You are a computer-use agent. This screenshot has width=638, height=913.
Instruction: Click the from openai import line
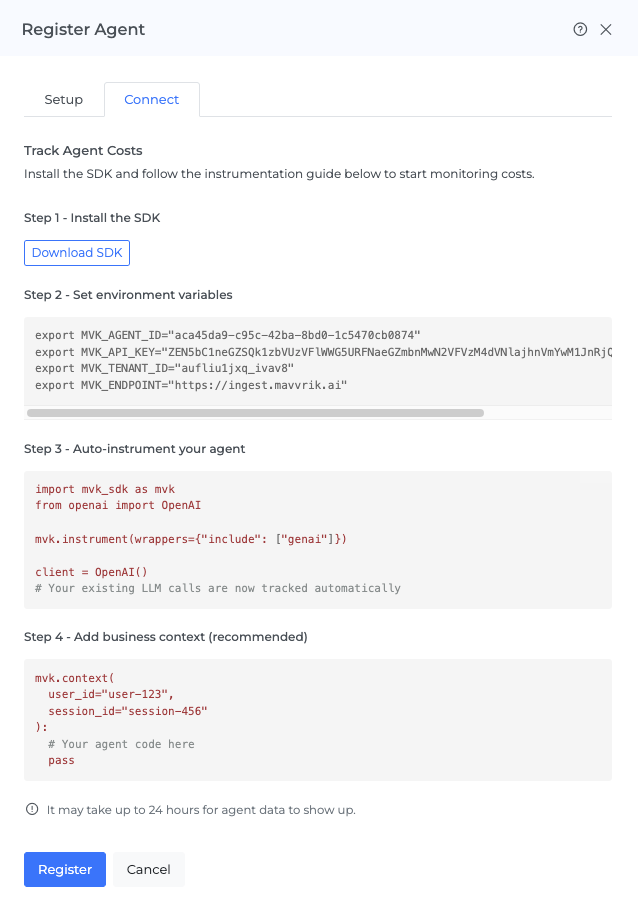tap(118, 506)
